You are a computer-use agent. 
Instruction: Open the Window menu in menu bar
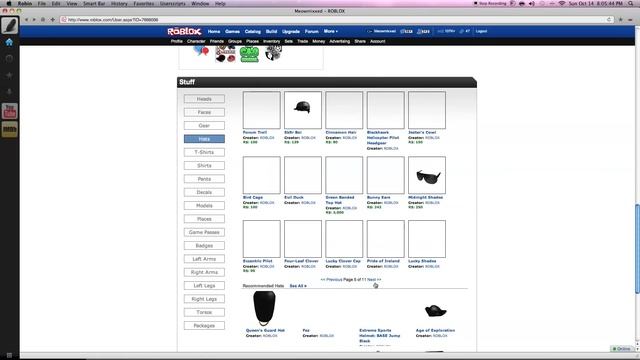pos(200,3)
